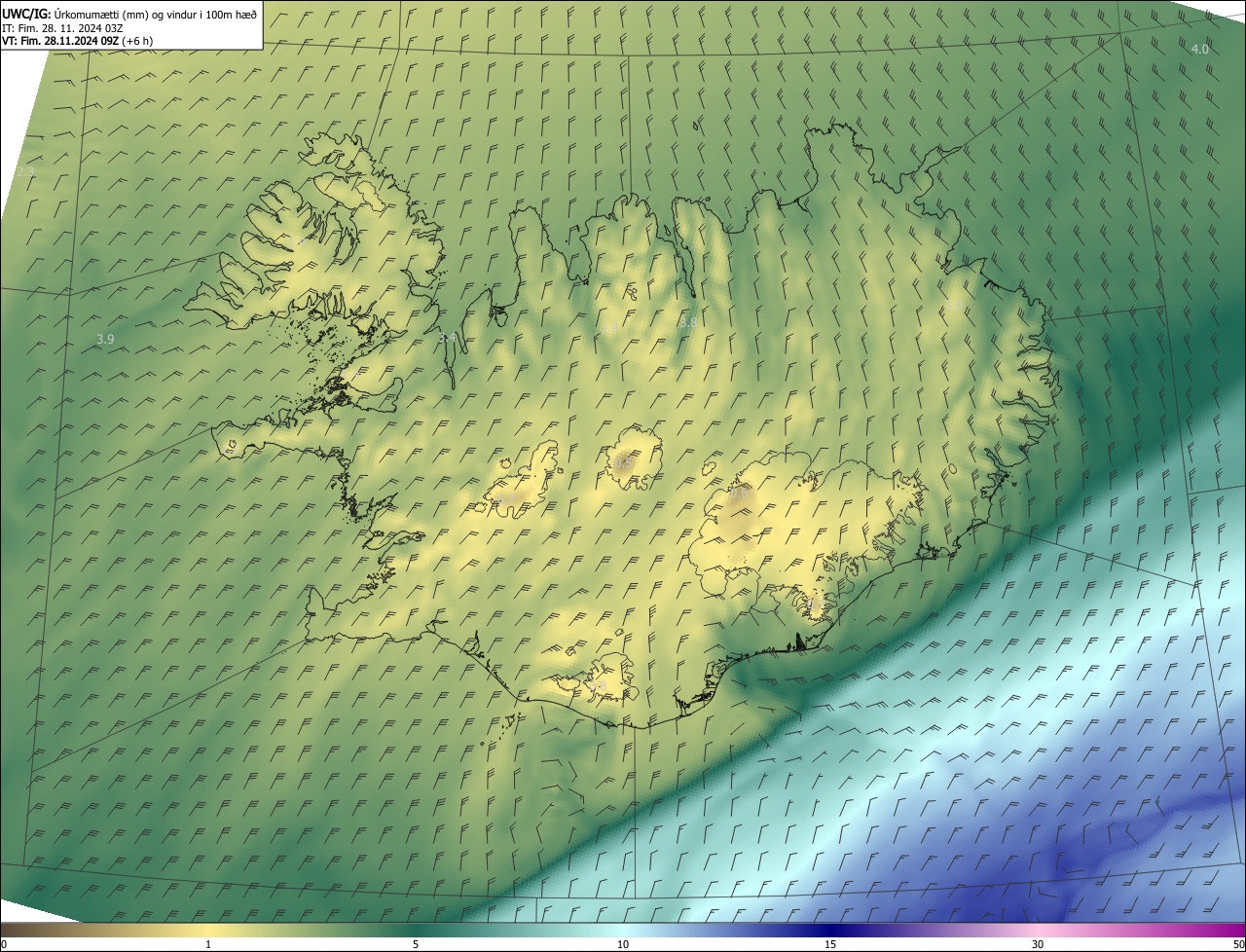Click the 2.3 value label on the map
This screenshot has height=952, width=1246.
[x=25, y=171]
